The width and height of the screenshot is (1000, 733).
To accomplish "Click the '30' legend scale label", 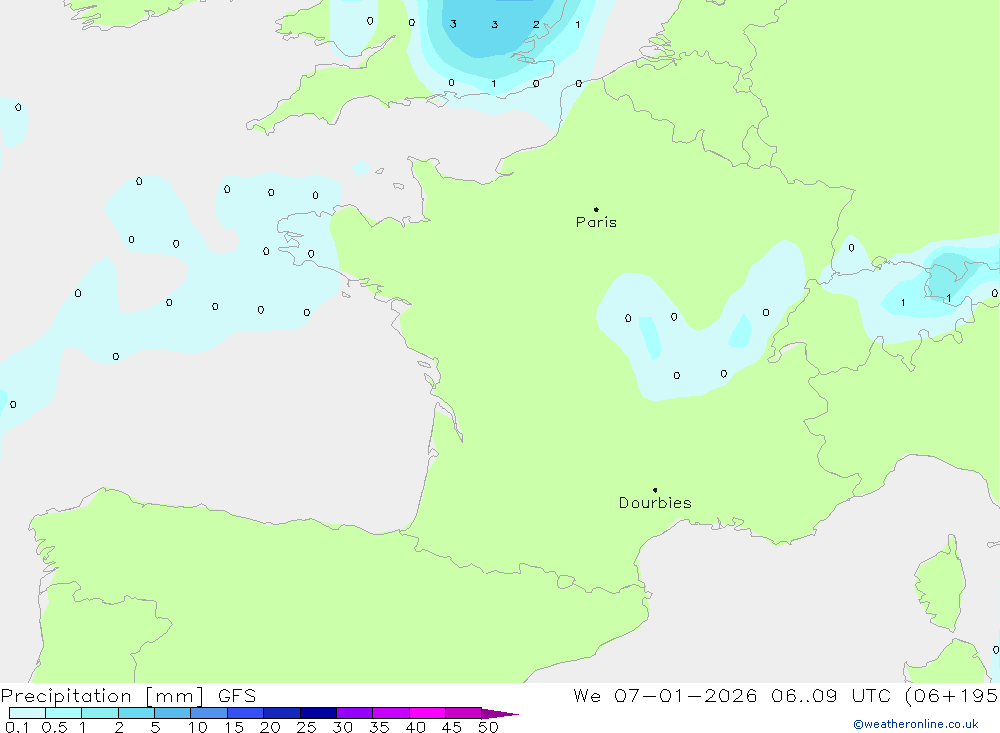I will pos(342,727).
